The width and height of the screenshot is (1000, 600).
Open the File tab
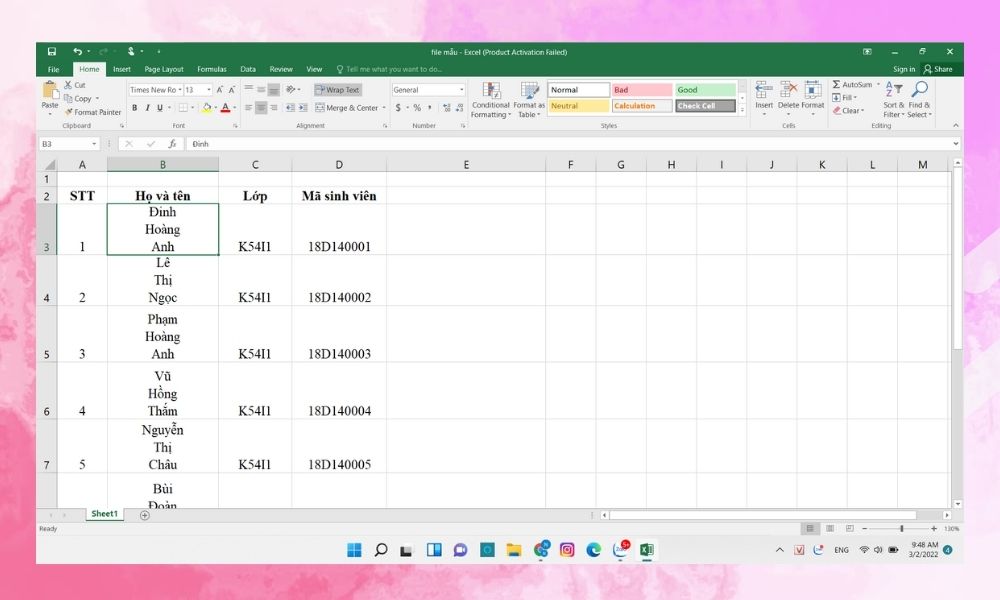(54, 69)
